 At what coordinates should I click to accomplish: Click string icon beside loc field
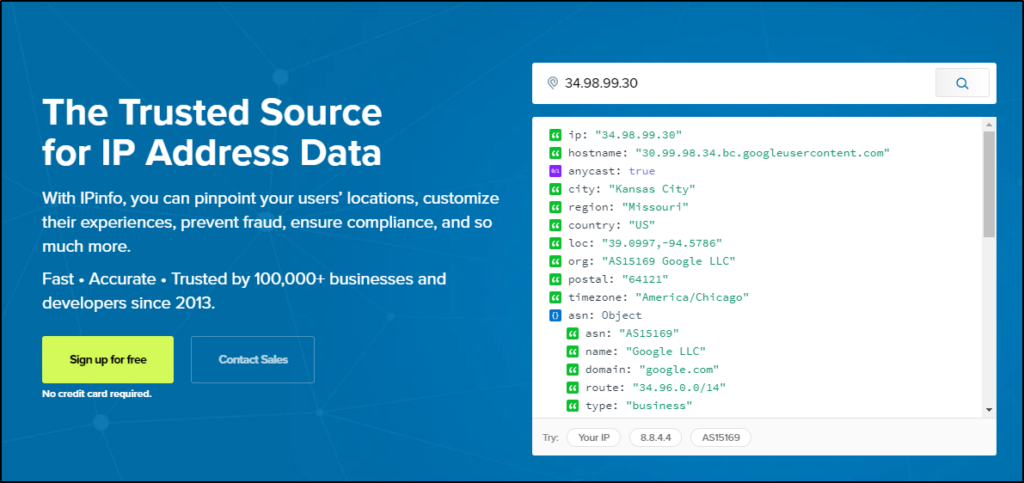[555, 243]
